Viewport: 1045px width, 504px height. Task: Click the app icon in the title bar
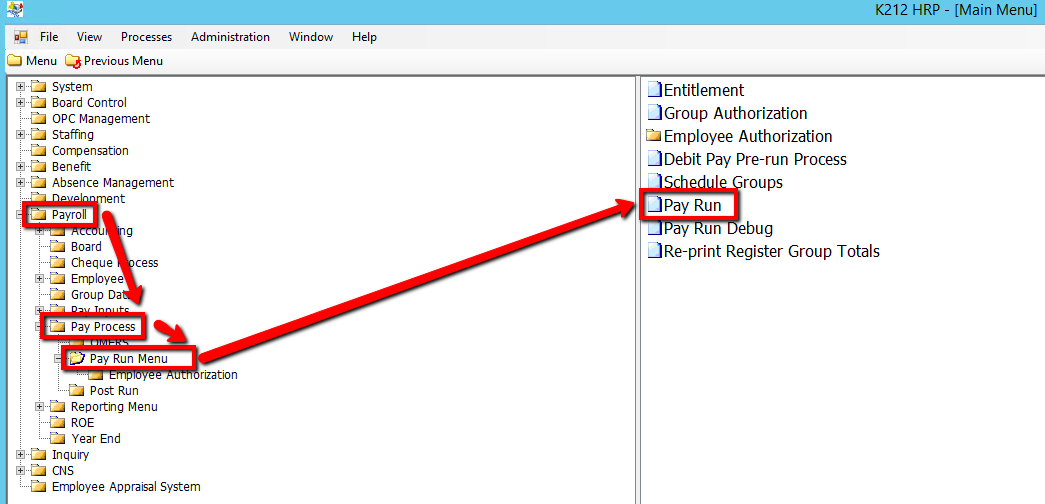[x=14, y=11]
